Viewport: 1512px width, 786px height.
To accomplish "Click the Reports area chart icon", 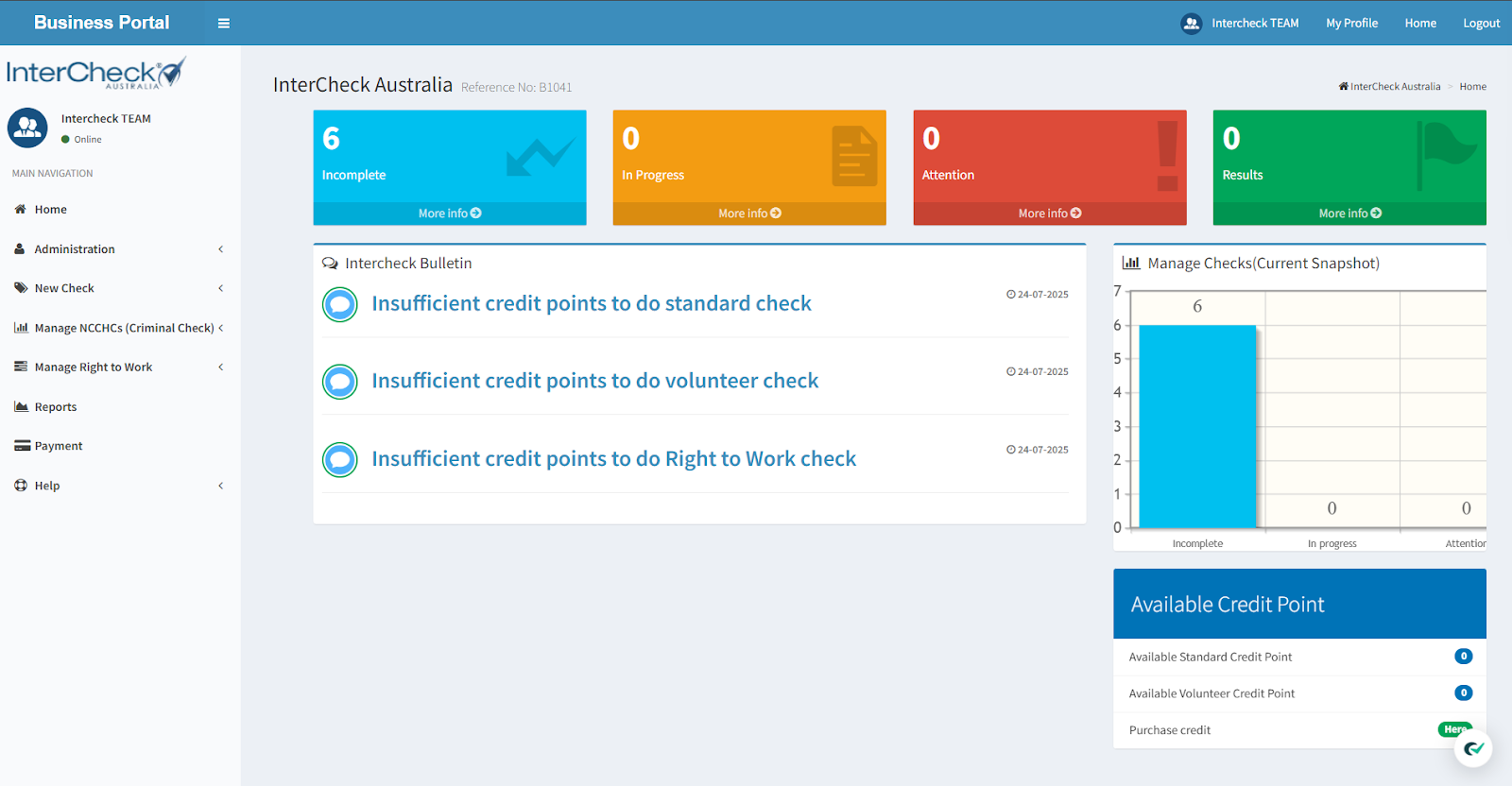I will click(21, 406).
